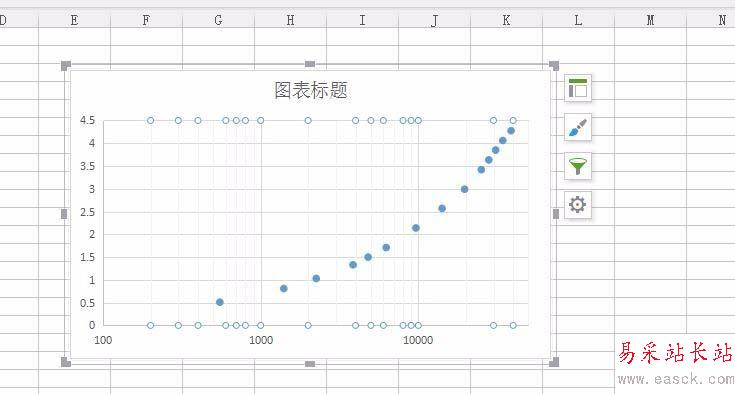Image resolution: width=735 pixels, height=394 pixels.
Task: Click the left-middle chart resize handle
Action: (x=64, y=214)
